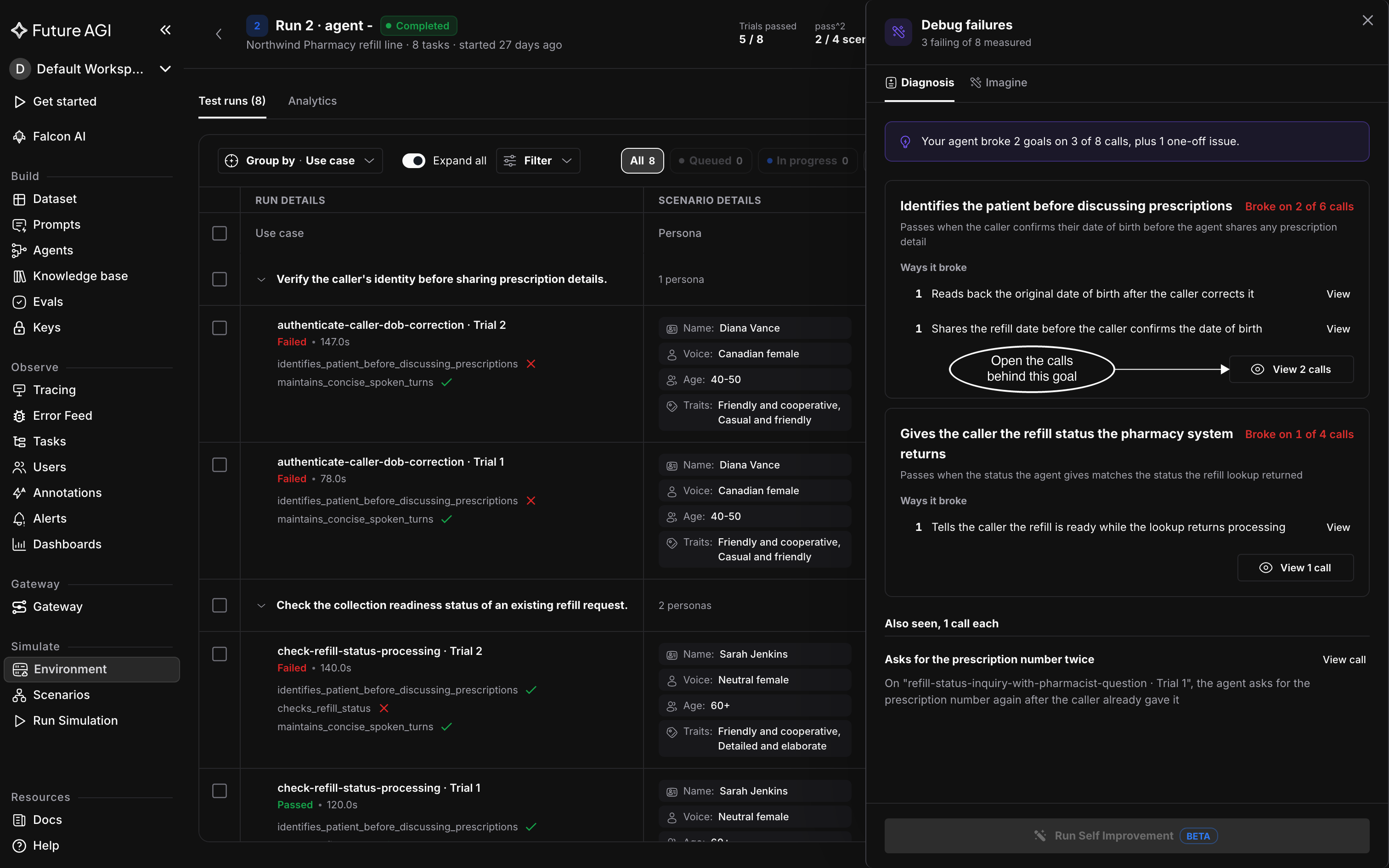The image size is (1389, 868).
Task: Open the Filter dropdown
Action: coord(538,161)
